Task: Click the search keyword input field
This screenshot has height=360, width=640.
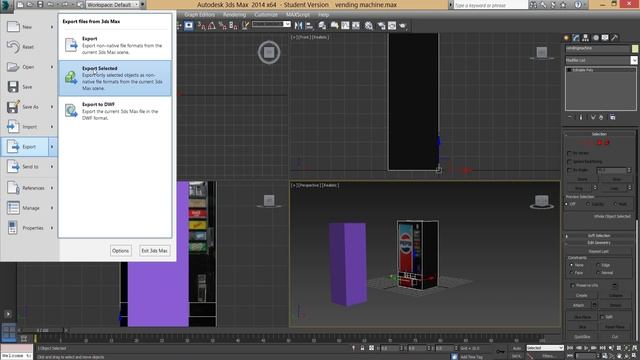Action: (491, 5)
